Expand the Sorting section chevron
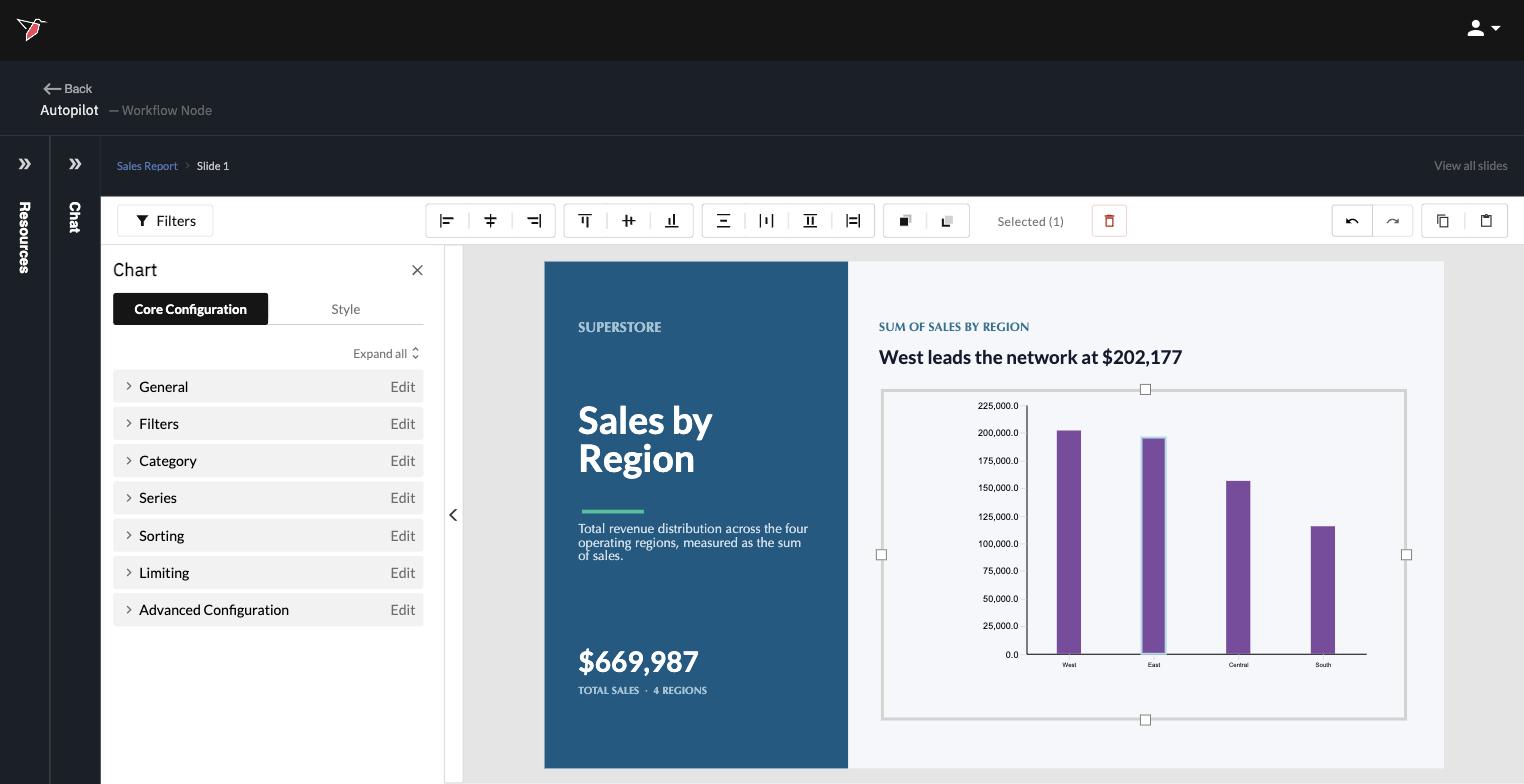Image resolution: width=1524 pixels, height=784 pixels. (129, 535)
